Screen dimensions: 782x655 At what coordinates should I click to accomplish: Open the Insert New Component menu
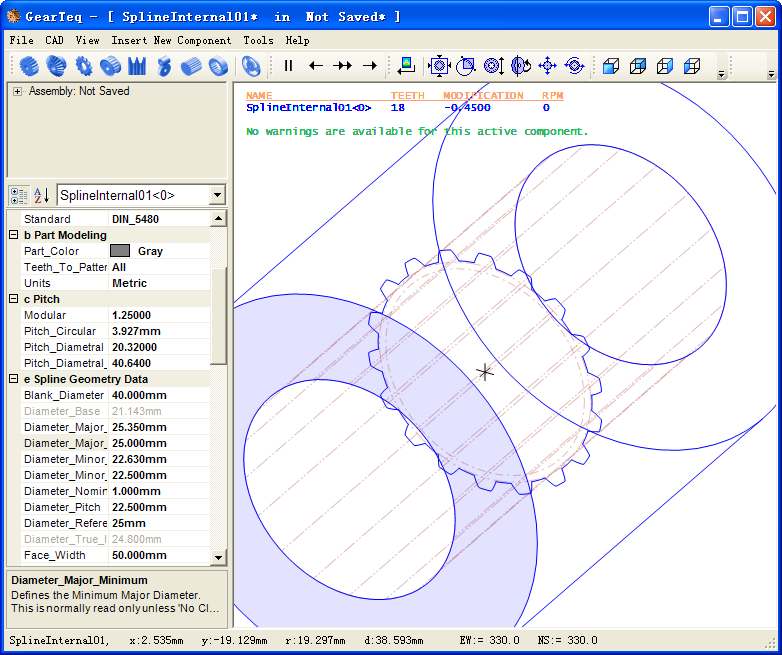[171, 40]
